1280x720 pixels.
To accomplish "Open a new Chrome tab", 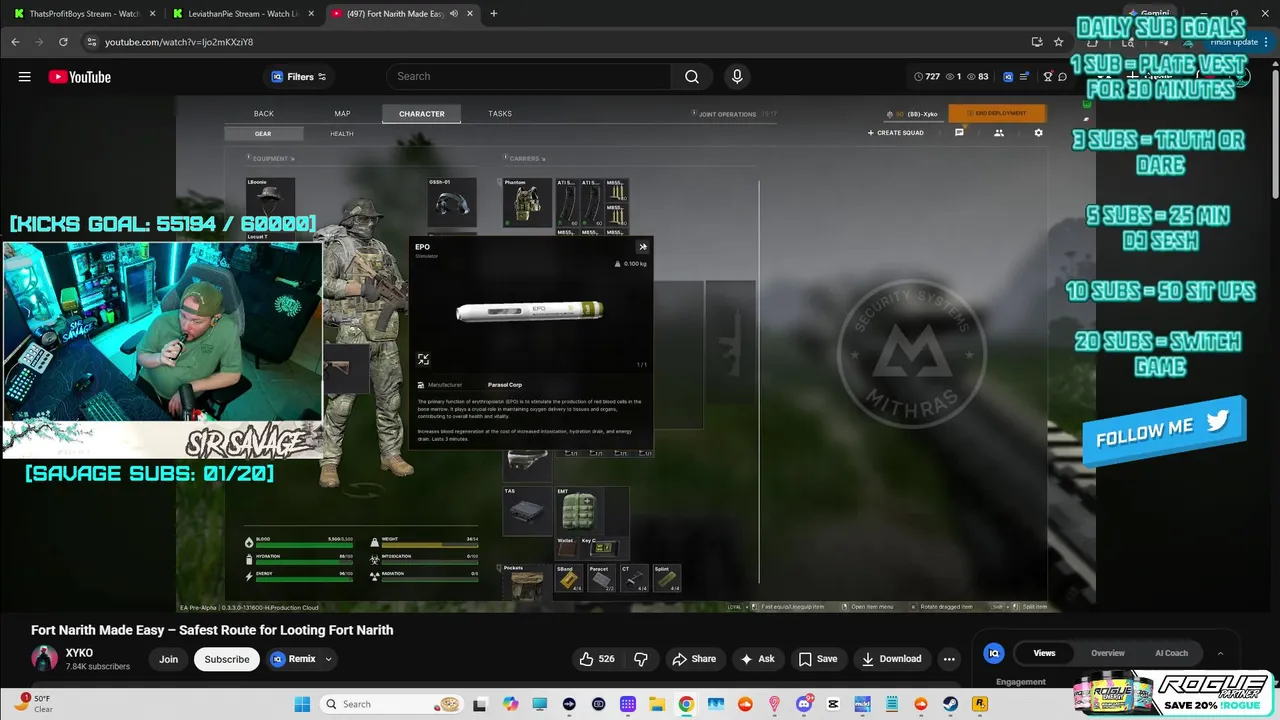I will pyautogui.click(x=494, y=14).
